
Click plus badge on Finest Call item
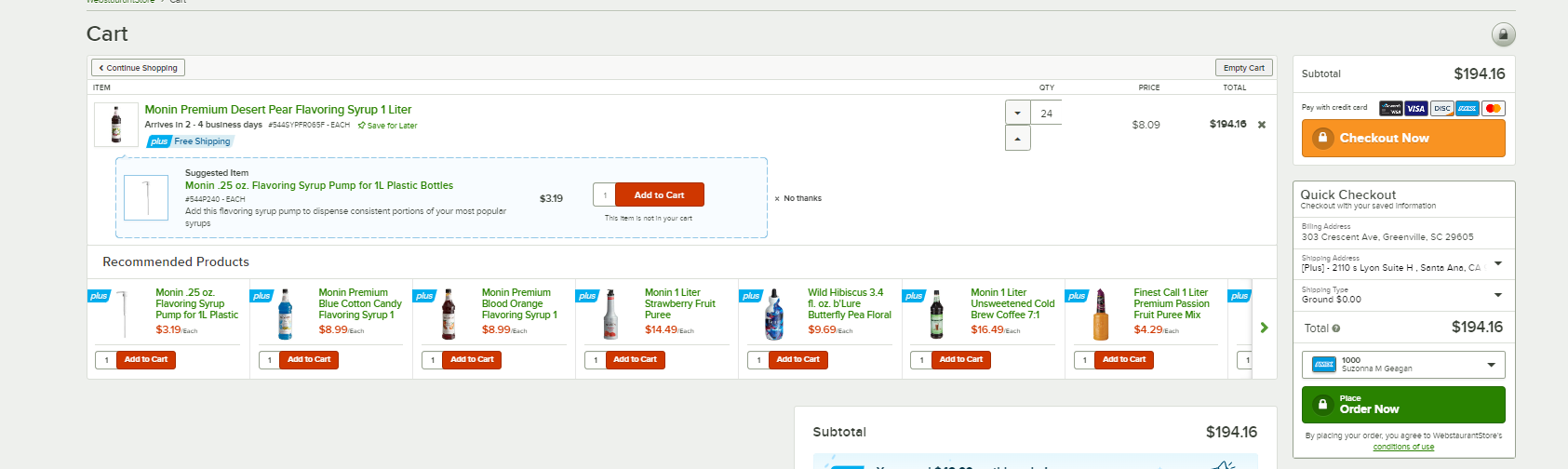[1077, 296]
